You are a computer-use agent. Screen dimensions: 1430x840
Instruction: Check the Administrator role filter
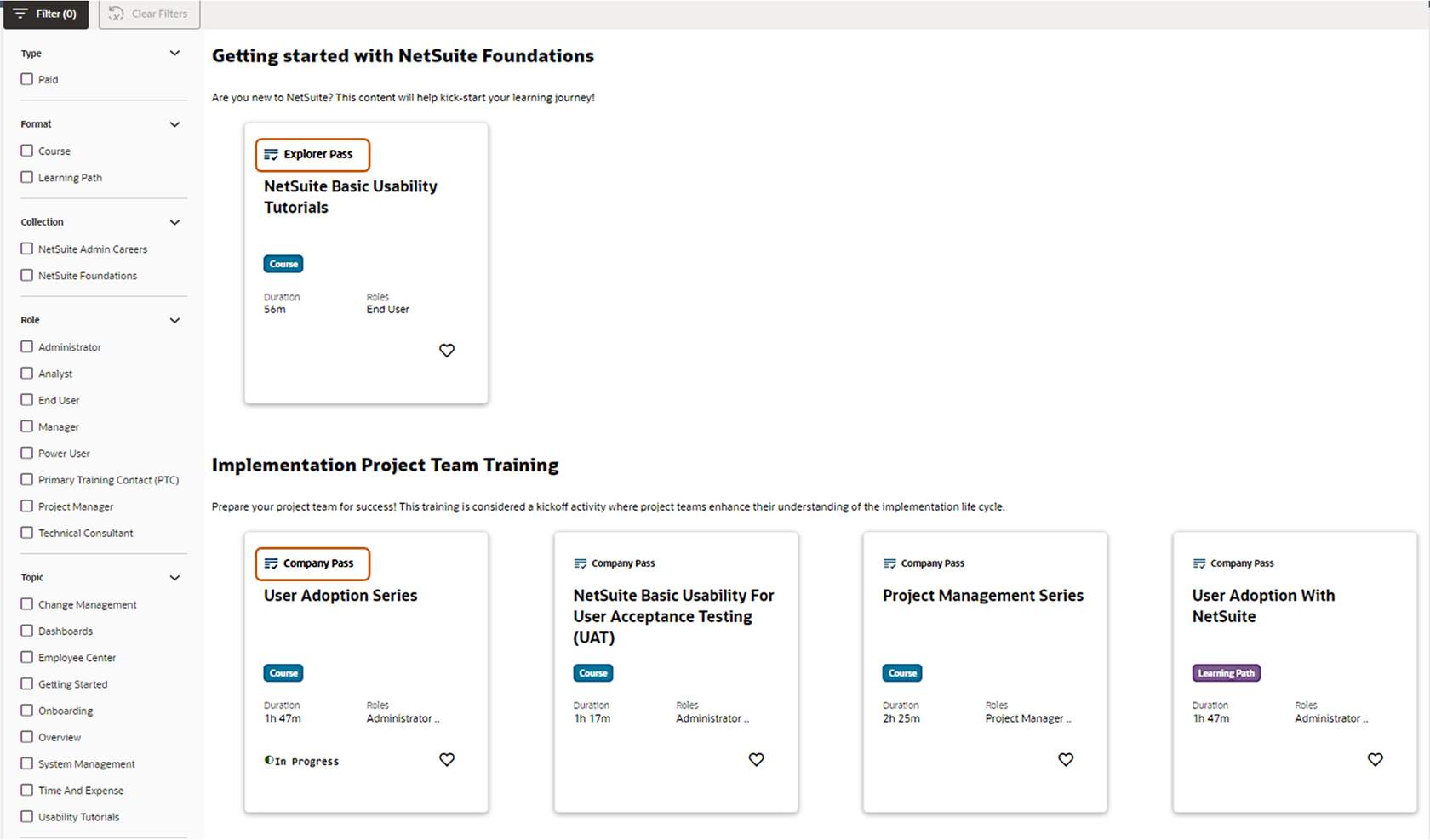pyautogui.click(x=26, y=346)
